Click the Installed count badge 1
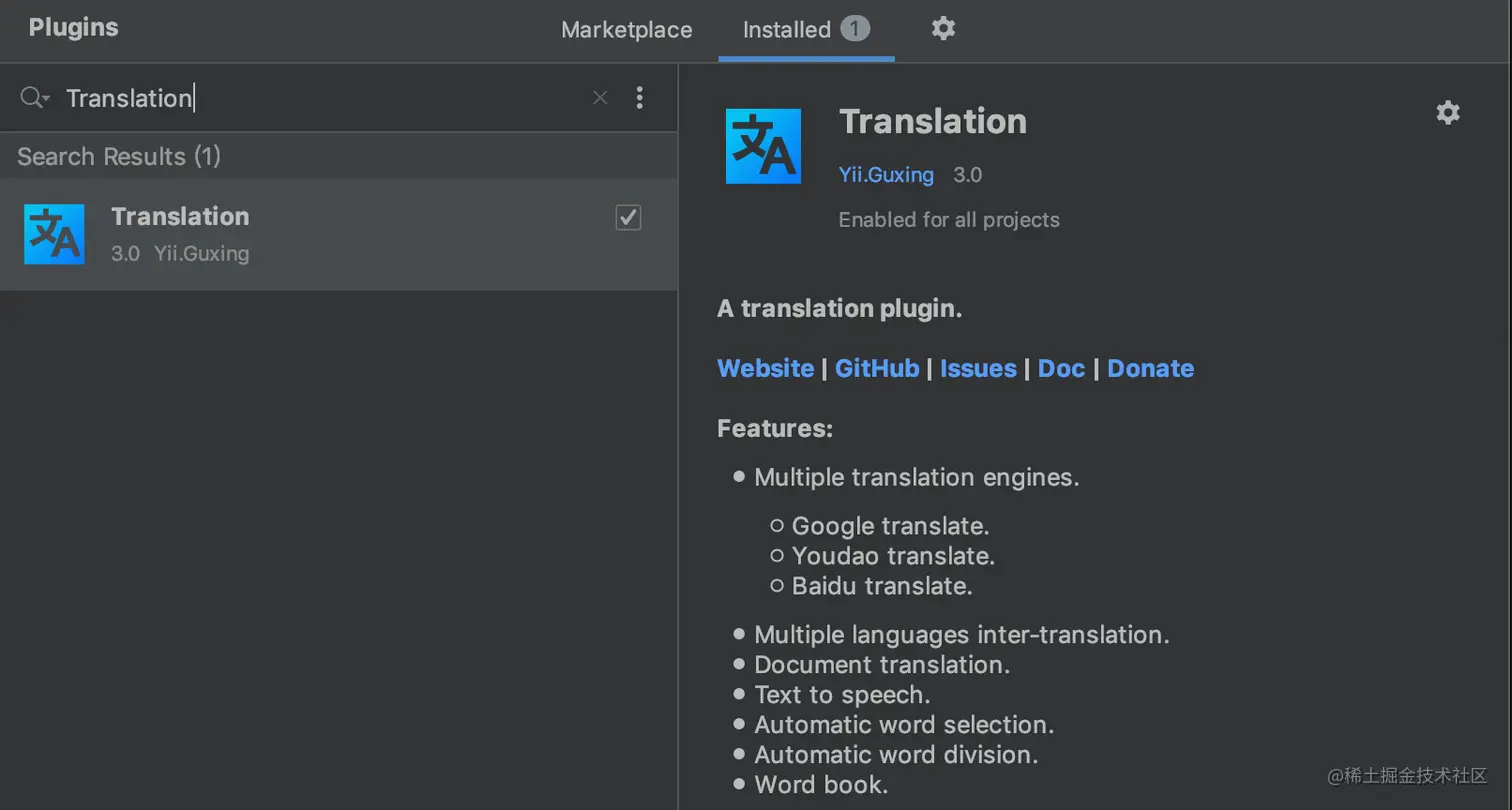 pyautogui.click(x=855, y=29)
